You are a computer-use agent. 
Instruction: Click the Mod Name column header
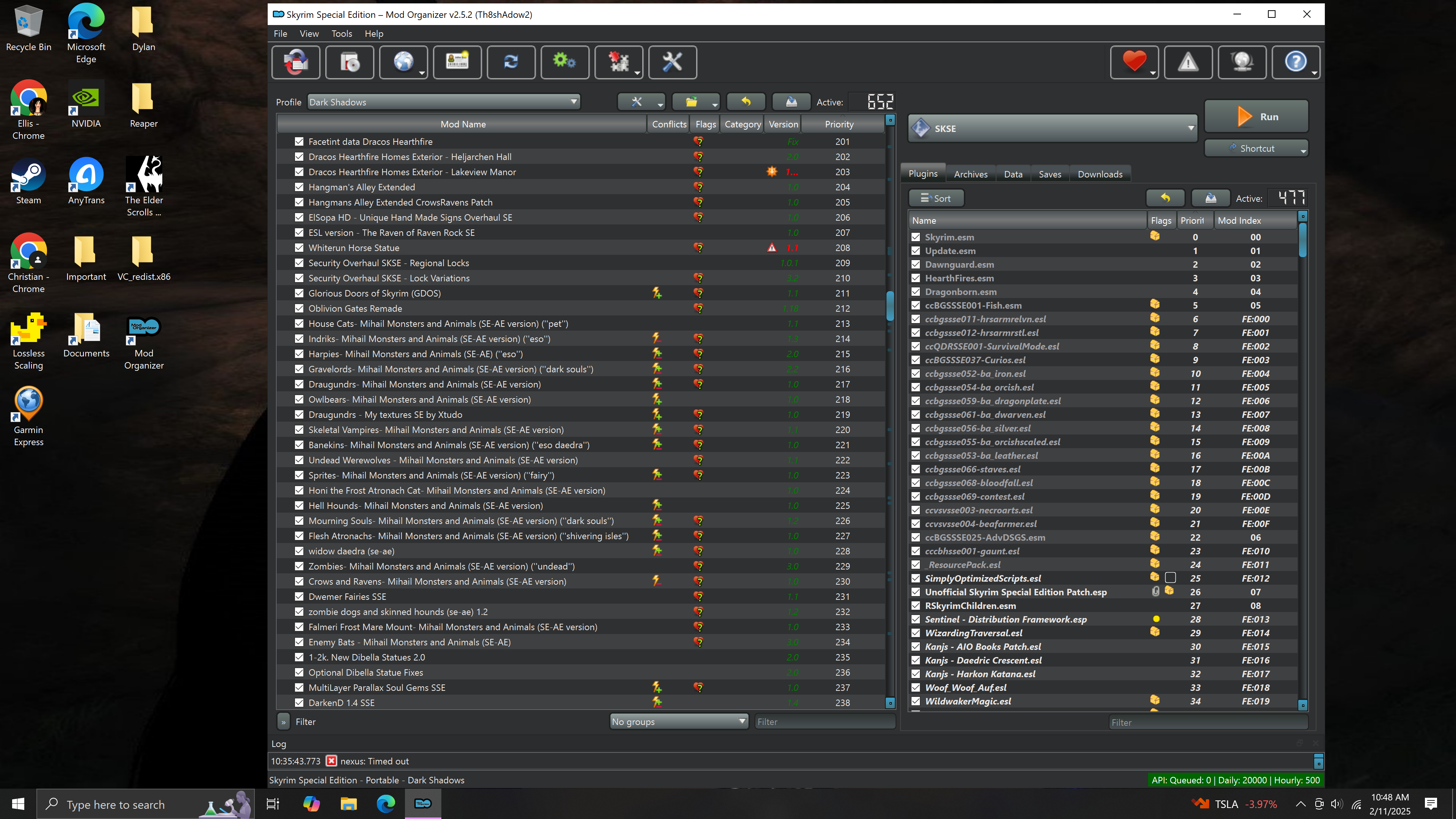pos(462,124)
